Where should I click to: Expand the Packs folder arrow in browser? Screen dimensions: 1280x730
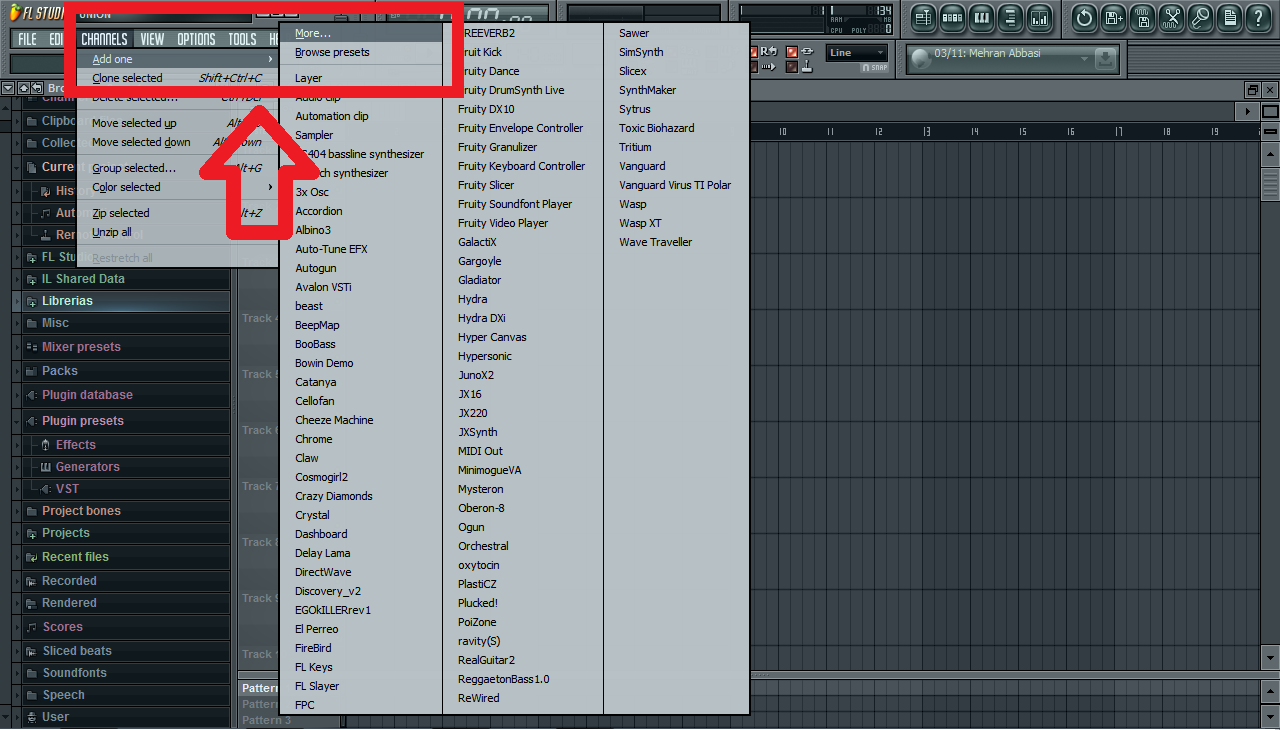[19, 371]
